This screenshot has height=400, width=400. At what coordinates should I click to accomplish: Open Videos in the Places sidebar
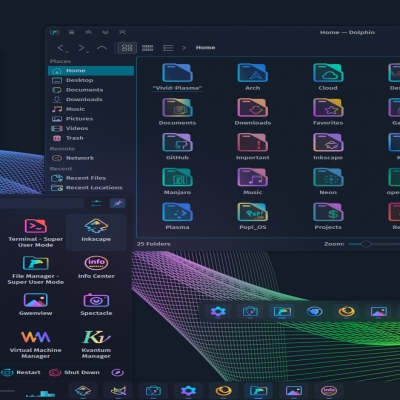tap(91, 128)
